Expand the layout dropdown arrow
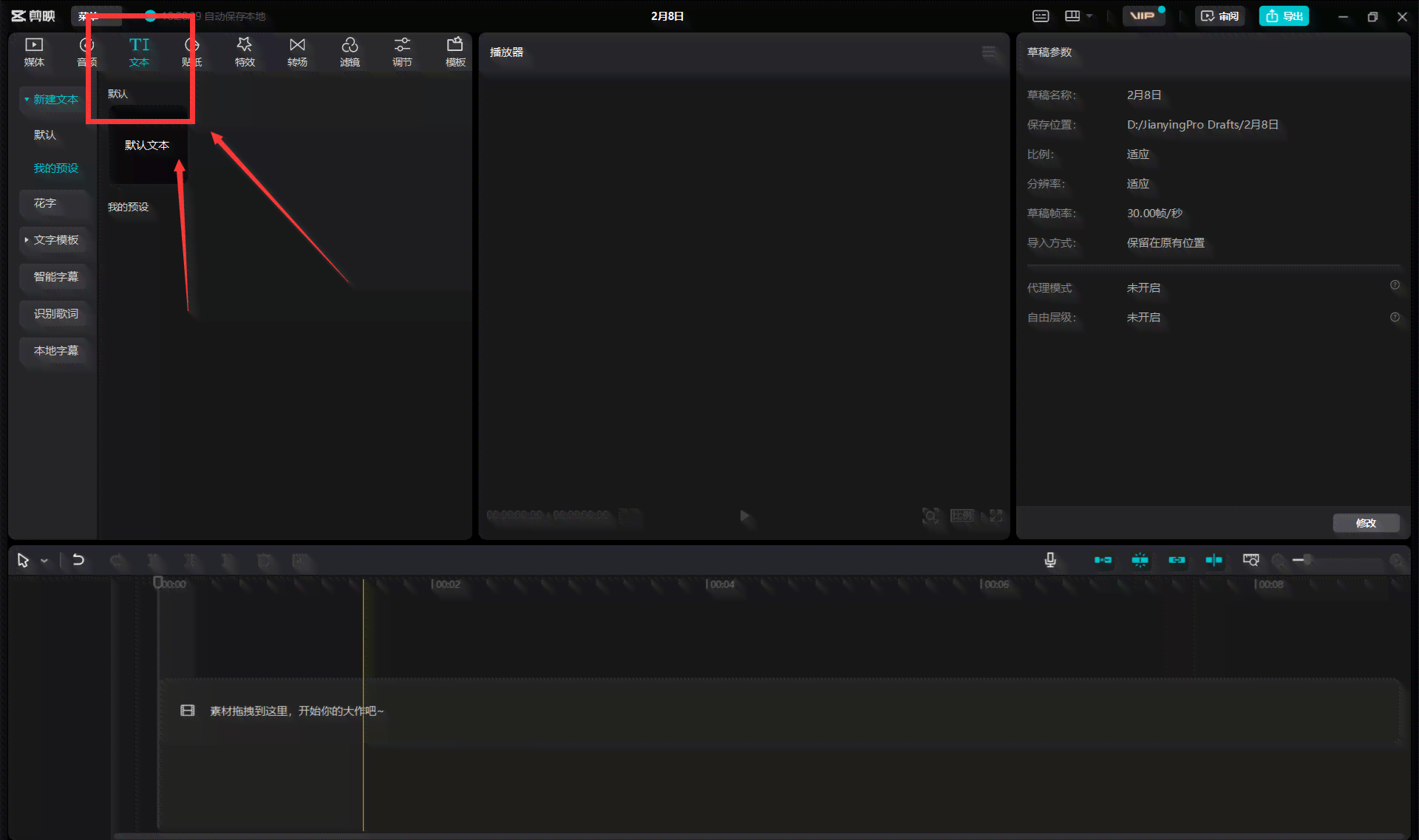This screenshot has height=840, width=1419. pyautogui.click(x=1089, y=16)
